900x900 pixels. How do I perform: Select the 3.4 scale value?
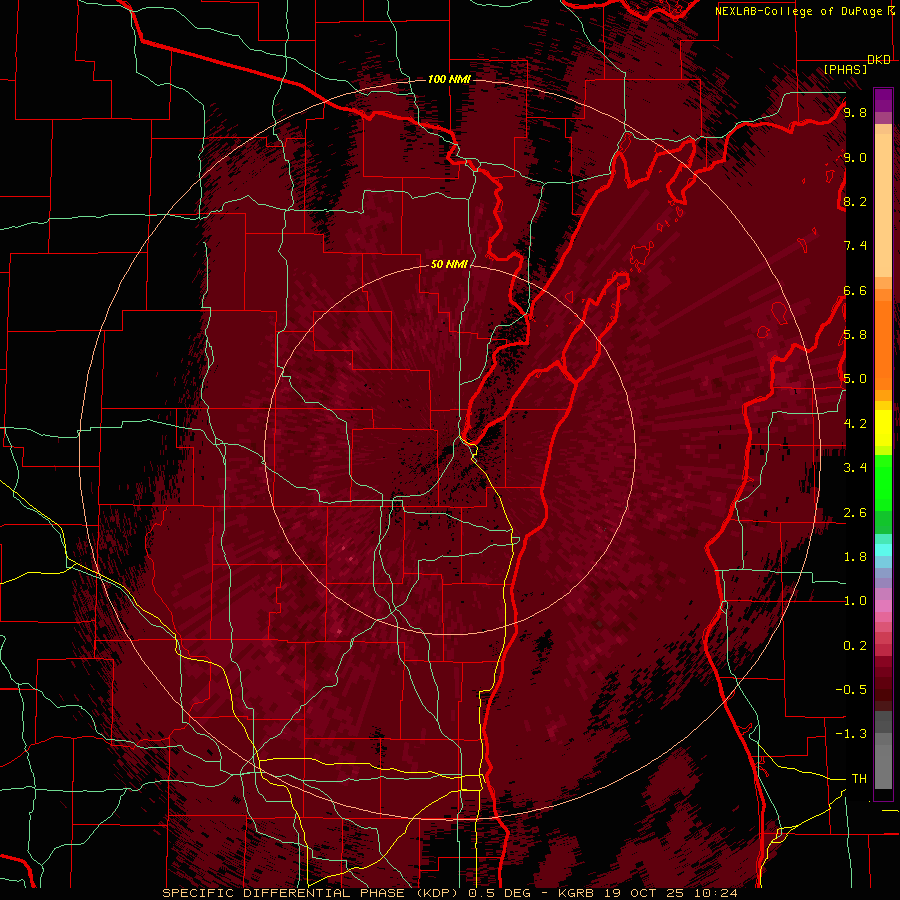[x=855, y=468]
